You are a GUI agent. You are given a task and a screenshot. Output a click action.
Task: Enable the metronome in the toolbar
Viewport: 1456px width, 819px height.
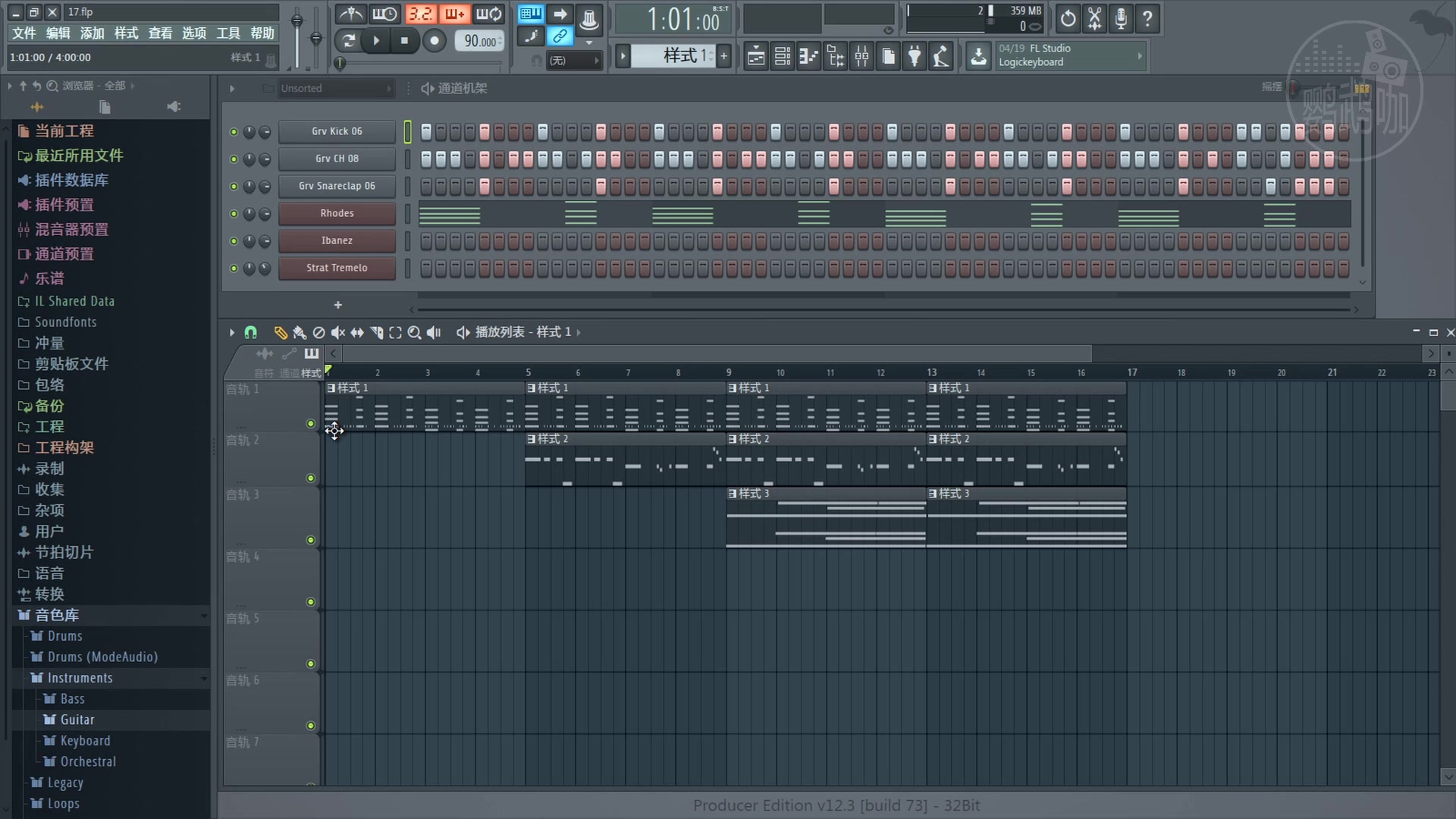coord(351,14)
